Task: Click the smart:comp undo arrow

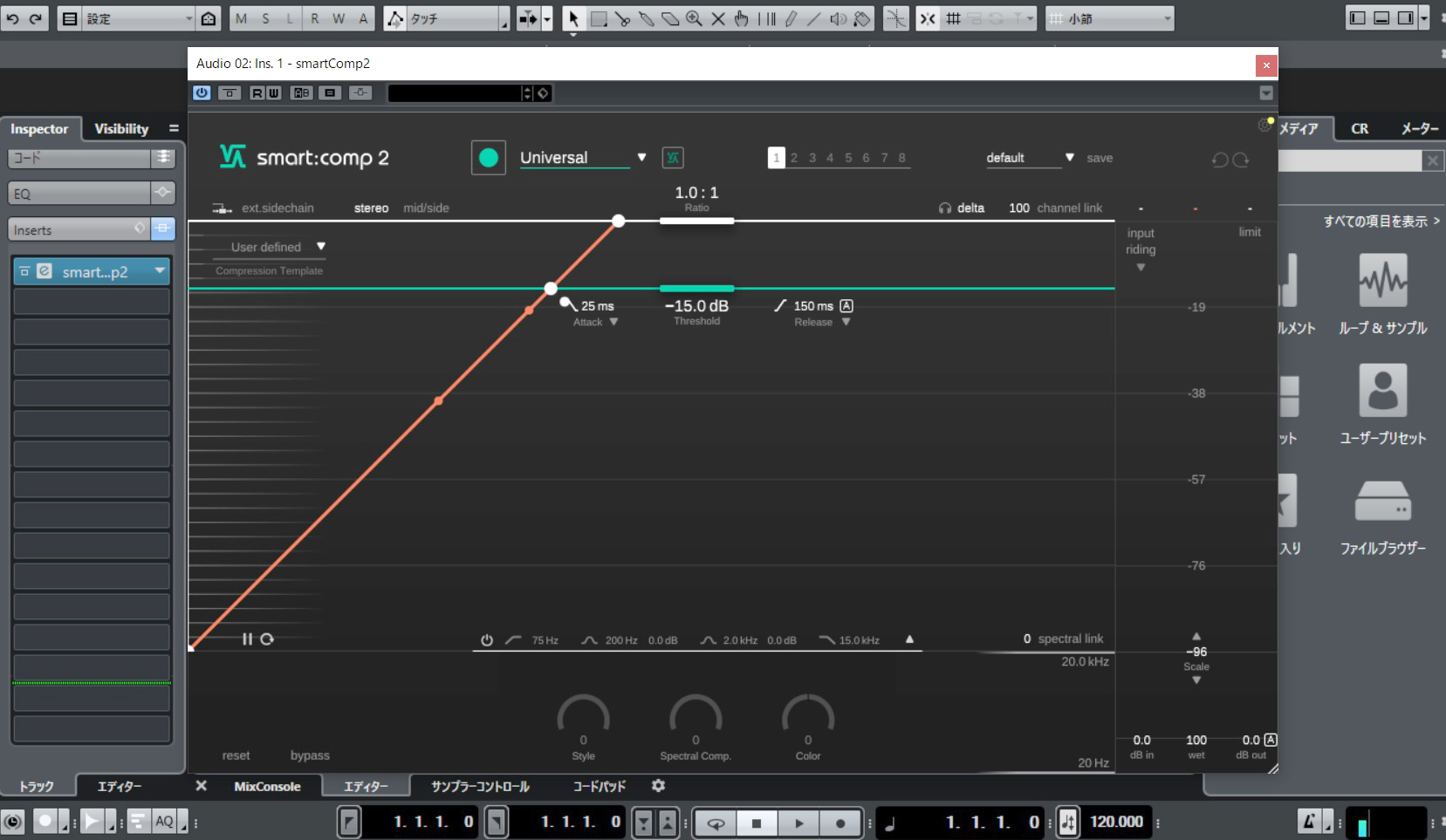Action: pos(1220,160)
